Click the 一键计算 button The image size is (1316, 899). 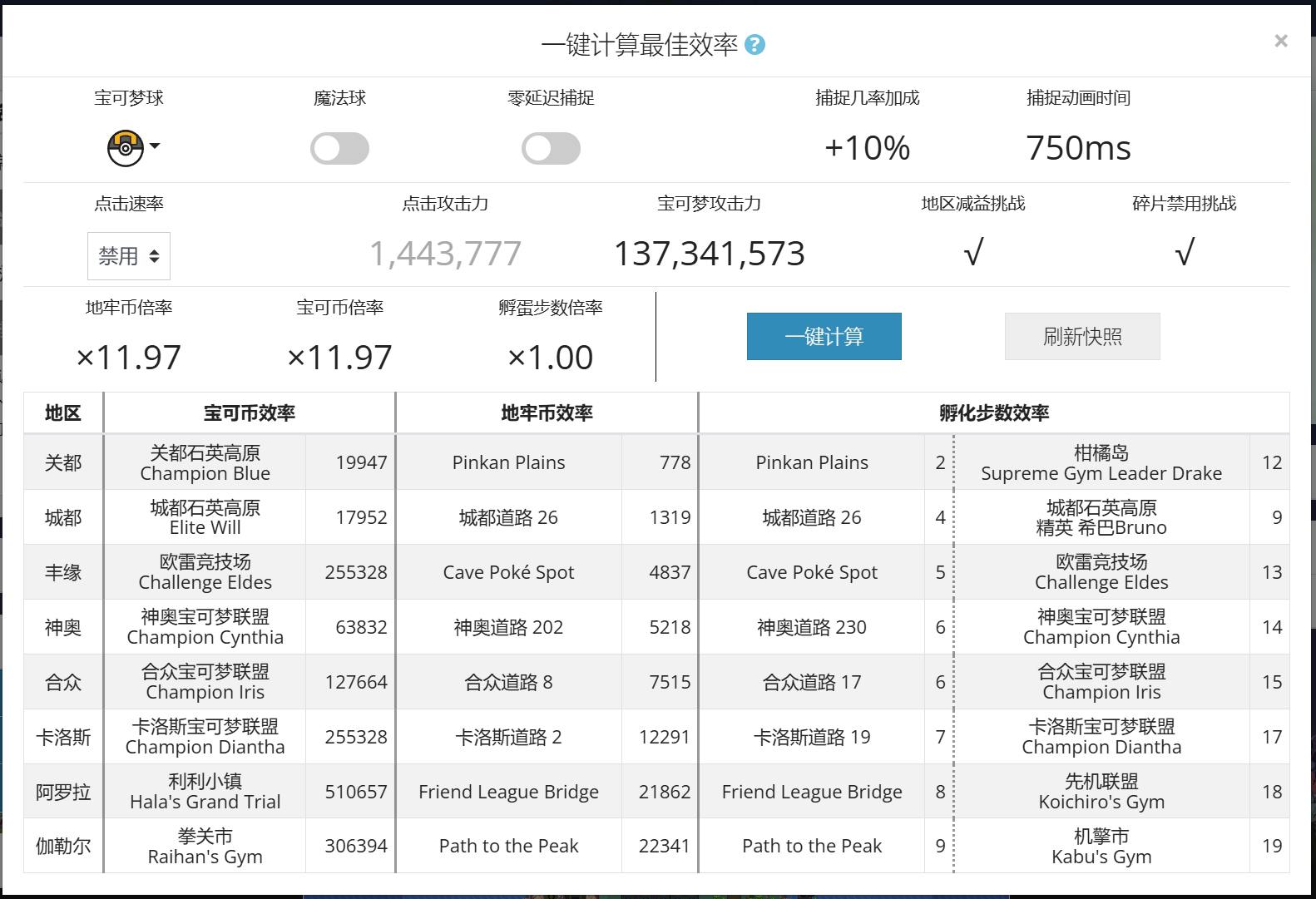(824, 337)
